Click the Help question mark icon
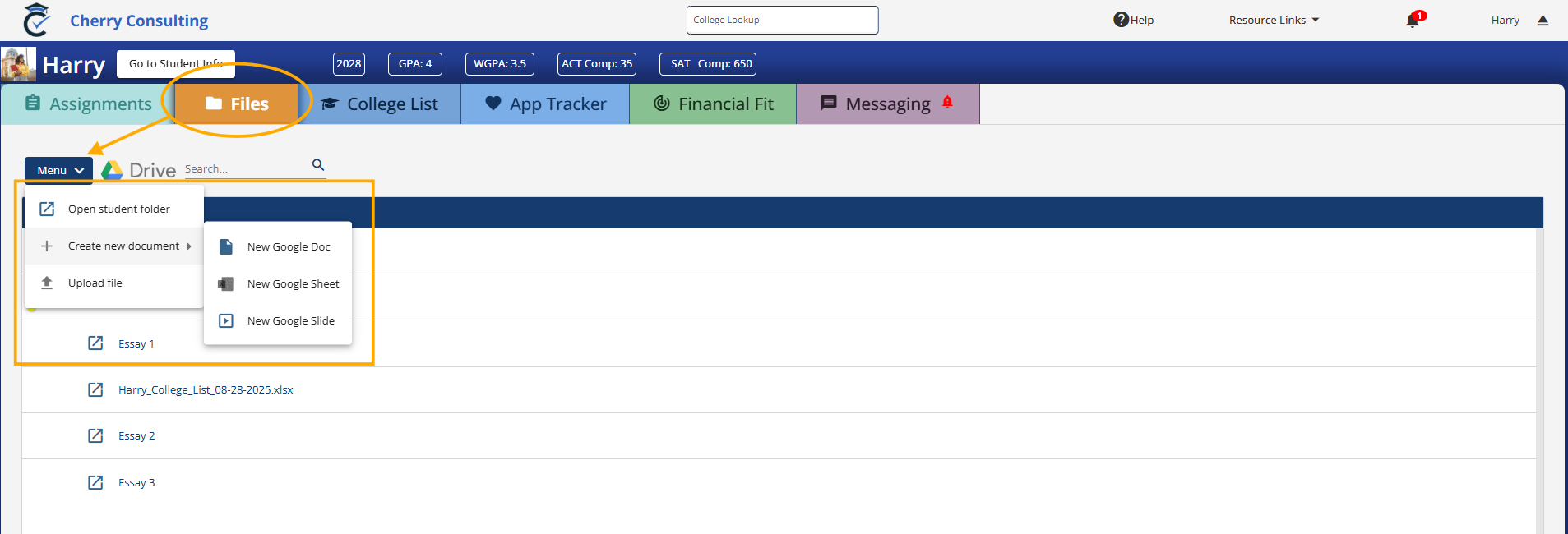 pos(1121,20)
